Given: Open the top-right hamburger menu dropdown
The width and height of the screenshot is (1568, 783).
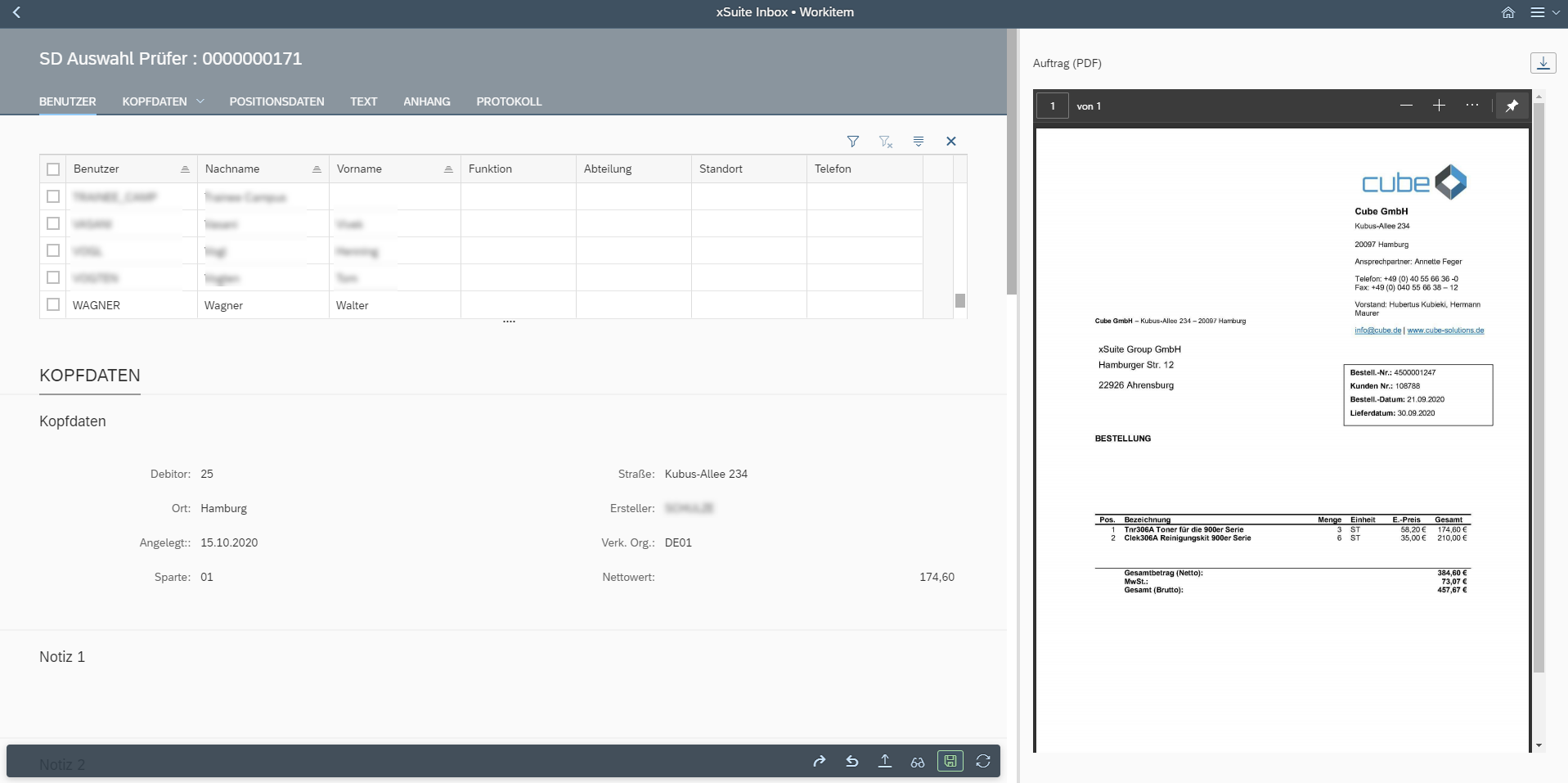Looking at the screenshot, I should 1544,12.
